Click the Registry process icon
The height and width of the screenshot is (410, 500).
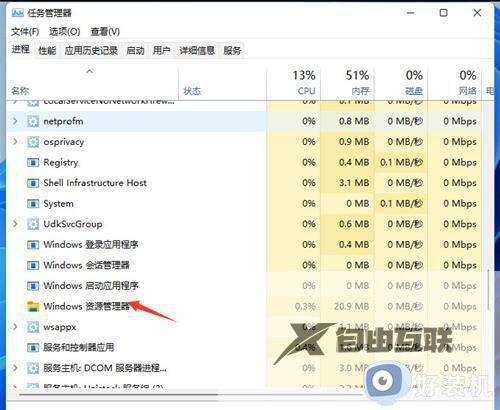(x=33, y=163)
